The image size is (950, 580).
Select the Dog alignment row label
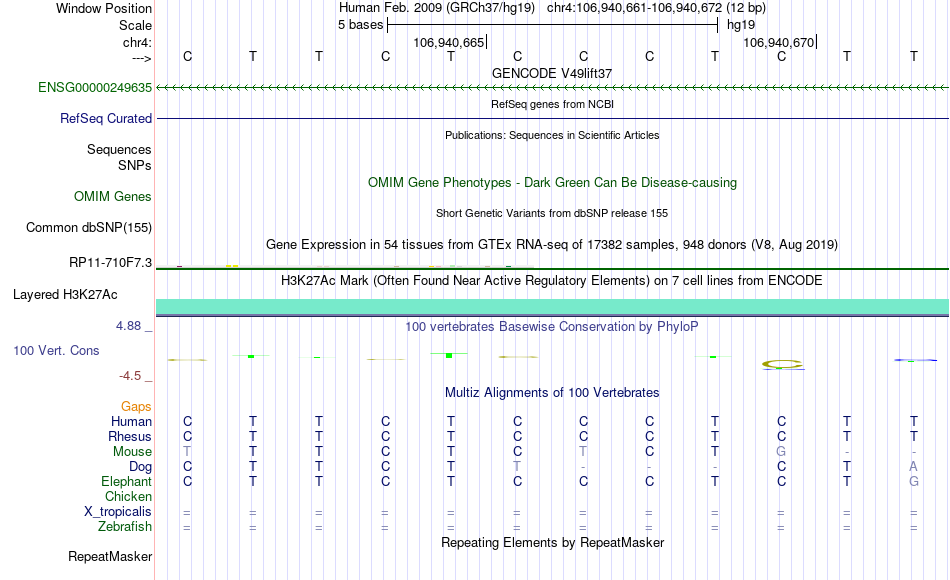(141, 467)
